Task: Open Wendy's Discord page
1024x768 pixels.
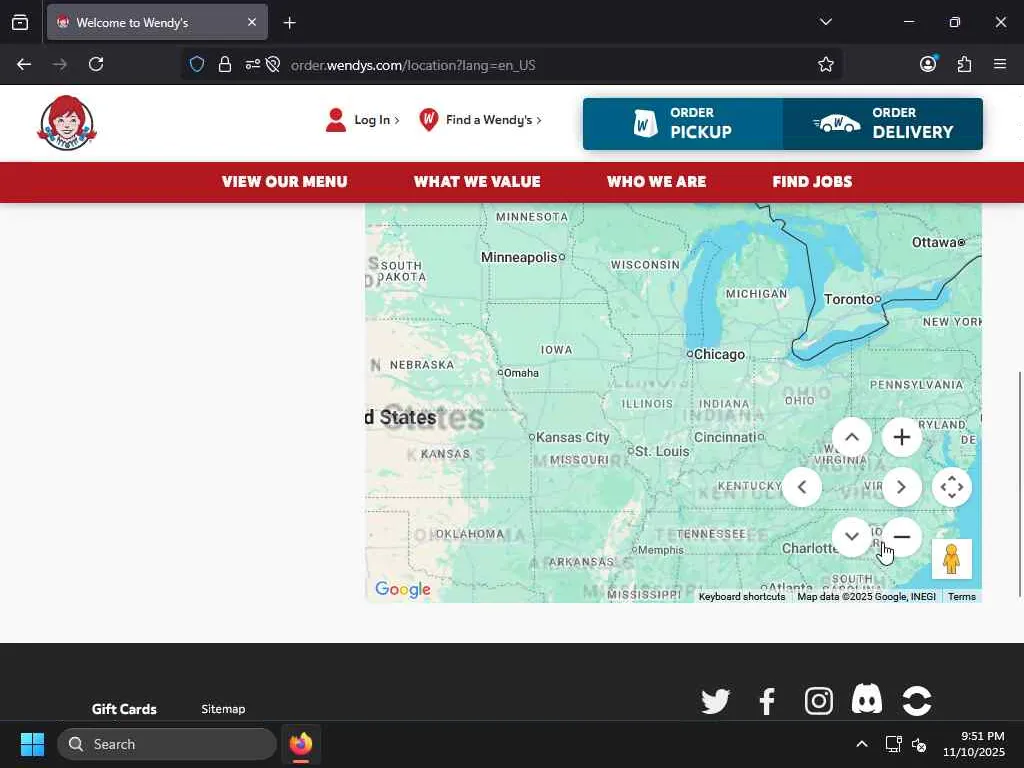Action: 867,699
